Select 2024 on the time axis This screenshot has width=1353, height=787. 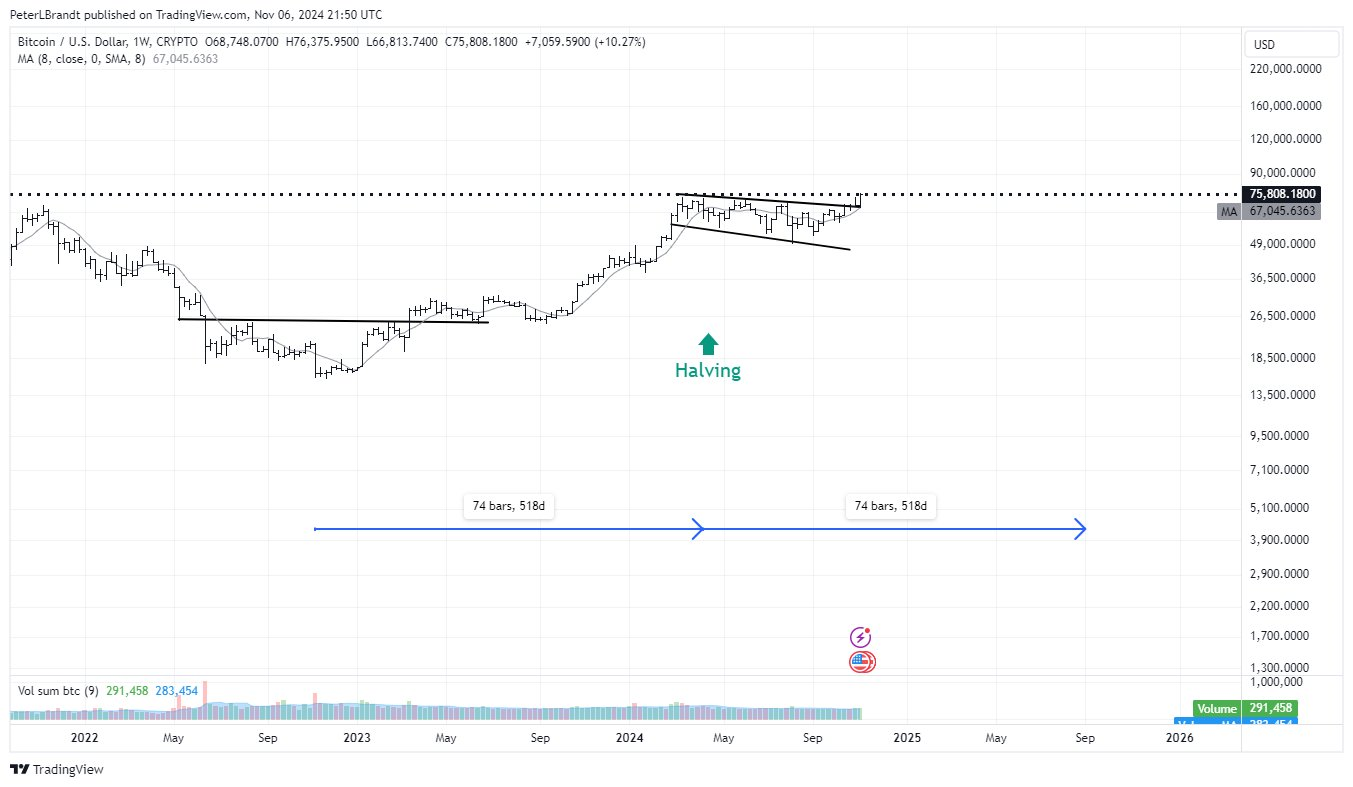[629, 737]
